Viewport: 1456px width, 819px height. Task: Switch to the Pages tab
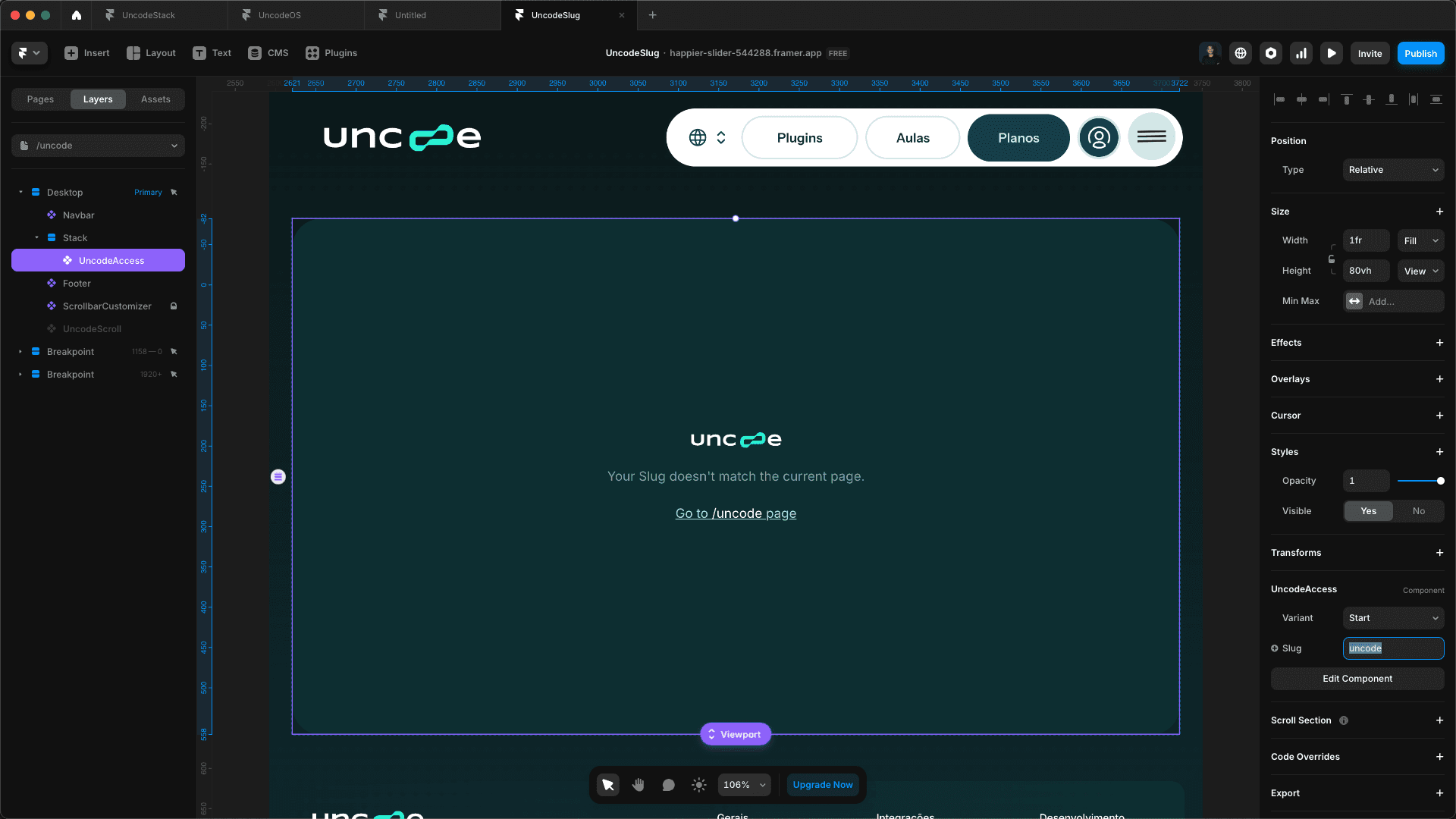tap(40, 99)
